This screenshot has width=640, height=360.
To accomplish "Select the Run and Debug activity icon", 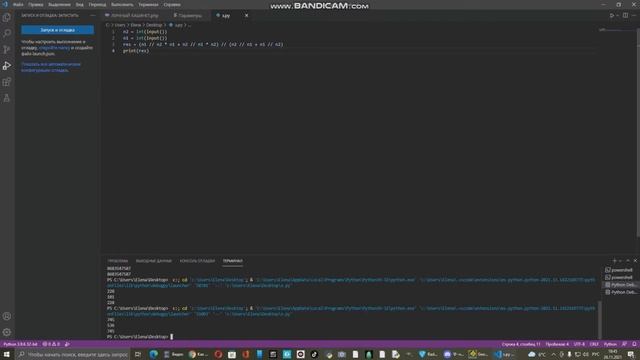I will pyautogui.click(x=7, y=66).
